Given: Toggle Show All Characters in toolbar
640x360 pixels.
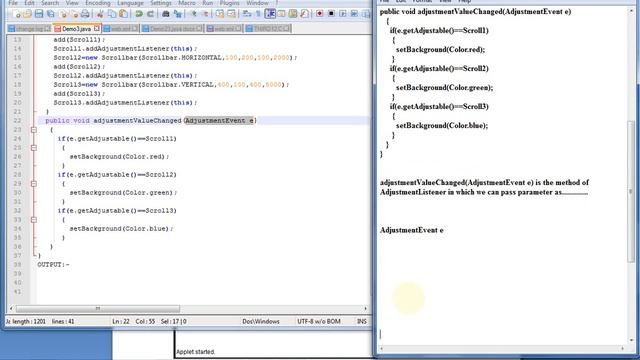Looking at the screenshot, I should [258, 14].
